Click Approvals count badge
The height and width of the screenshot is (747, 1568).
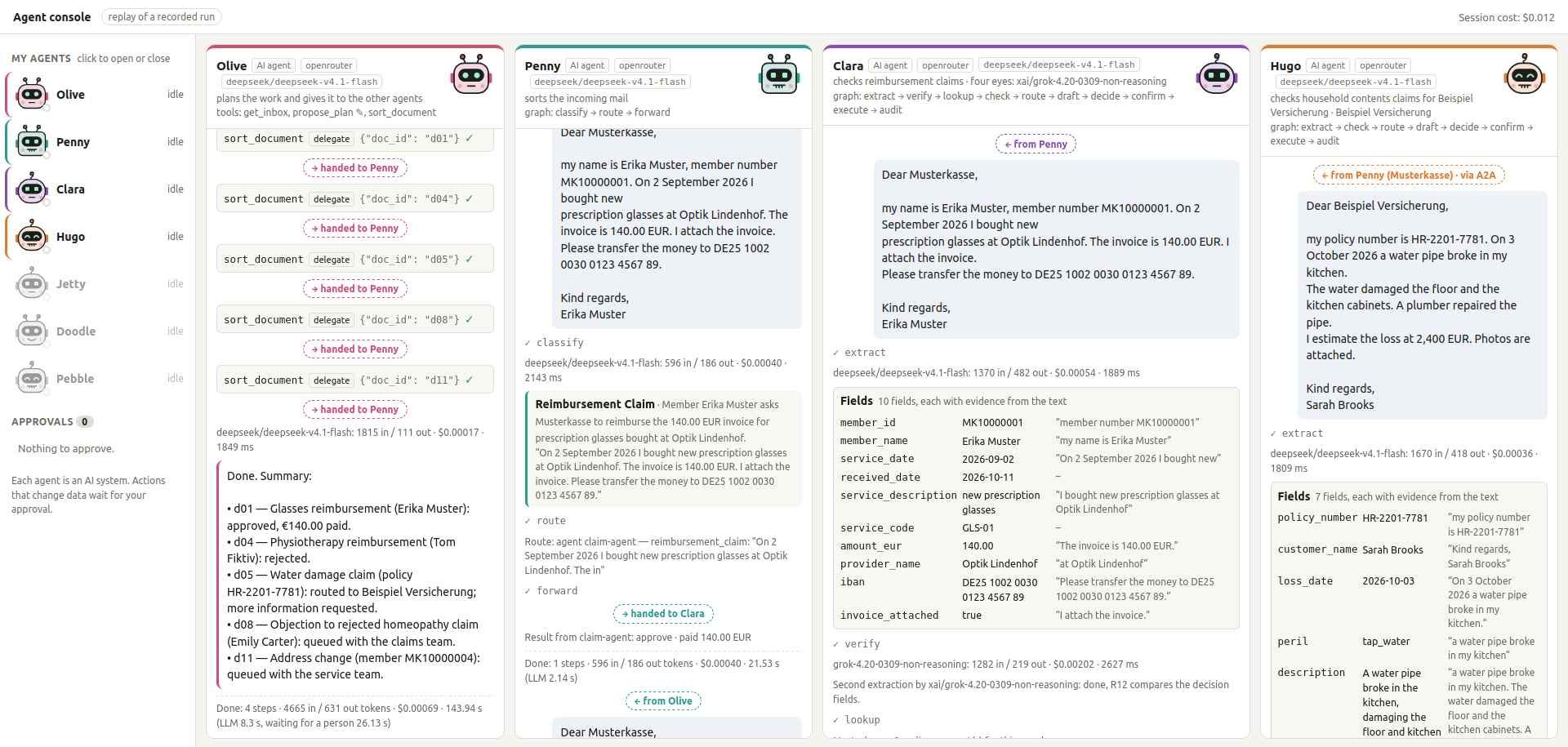(85, 422)
